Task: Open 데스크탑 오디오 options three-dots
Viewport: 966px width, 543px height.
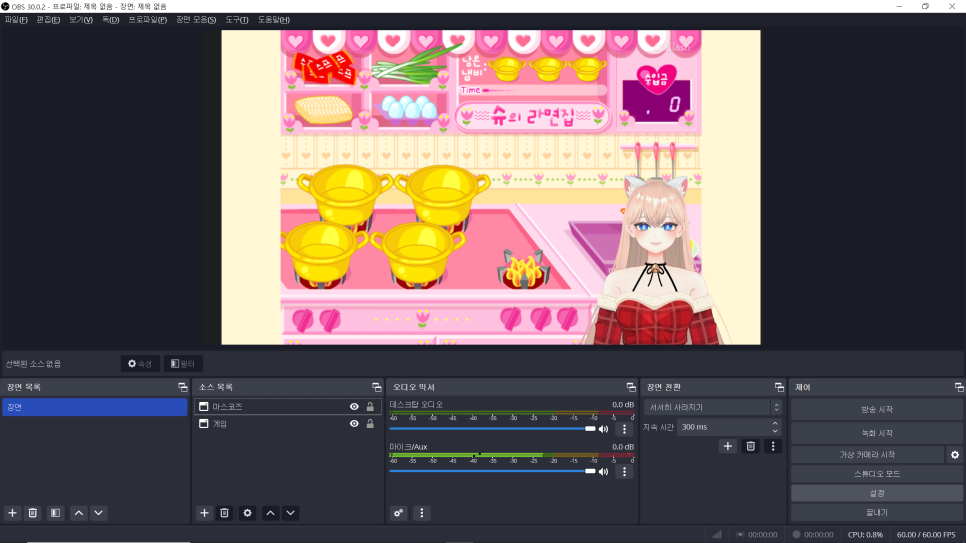Action: click(x=624, y=429)
